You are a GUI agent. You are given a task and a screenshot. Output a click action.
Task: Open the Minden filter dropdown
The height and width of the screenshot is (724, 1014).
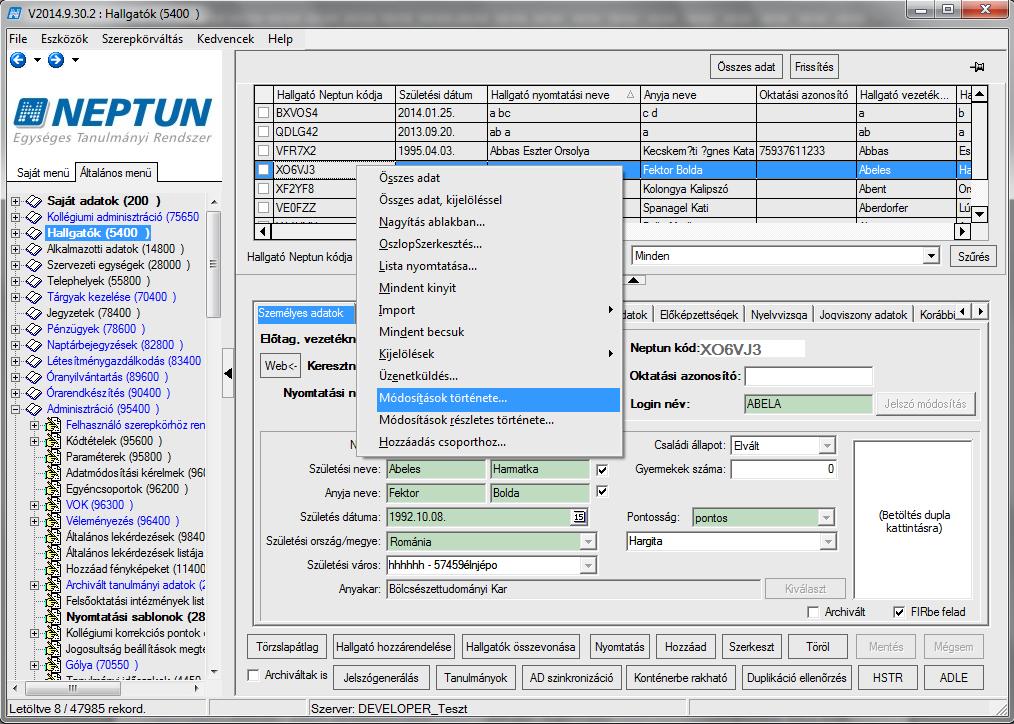pos(931,256)
